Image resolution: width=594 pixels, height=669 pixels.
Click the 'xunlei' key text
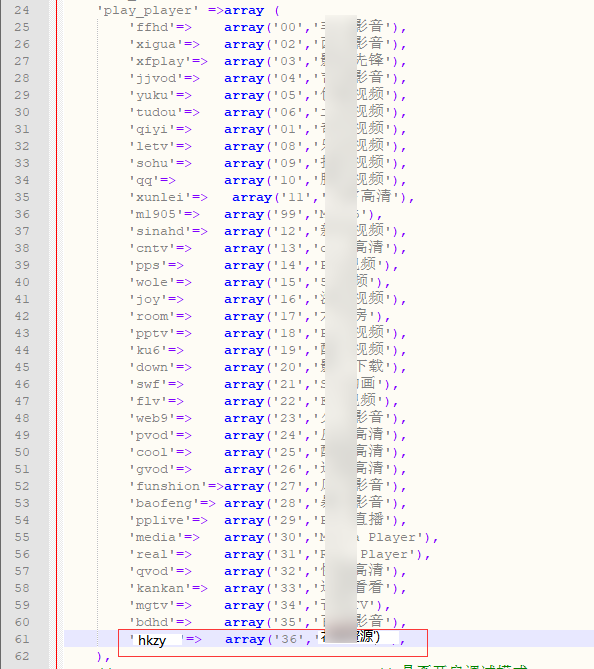160,198
